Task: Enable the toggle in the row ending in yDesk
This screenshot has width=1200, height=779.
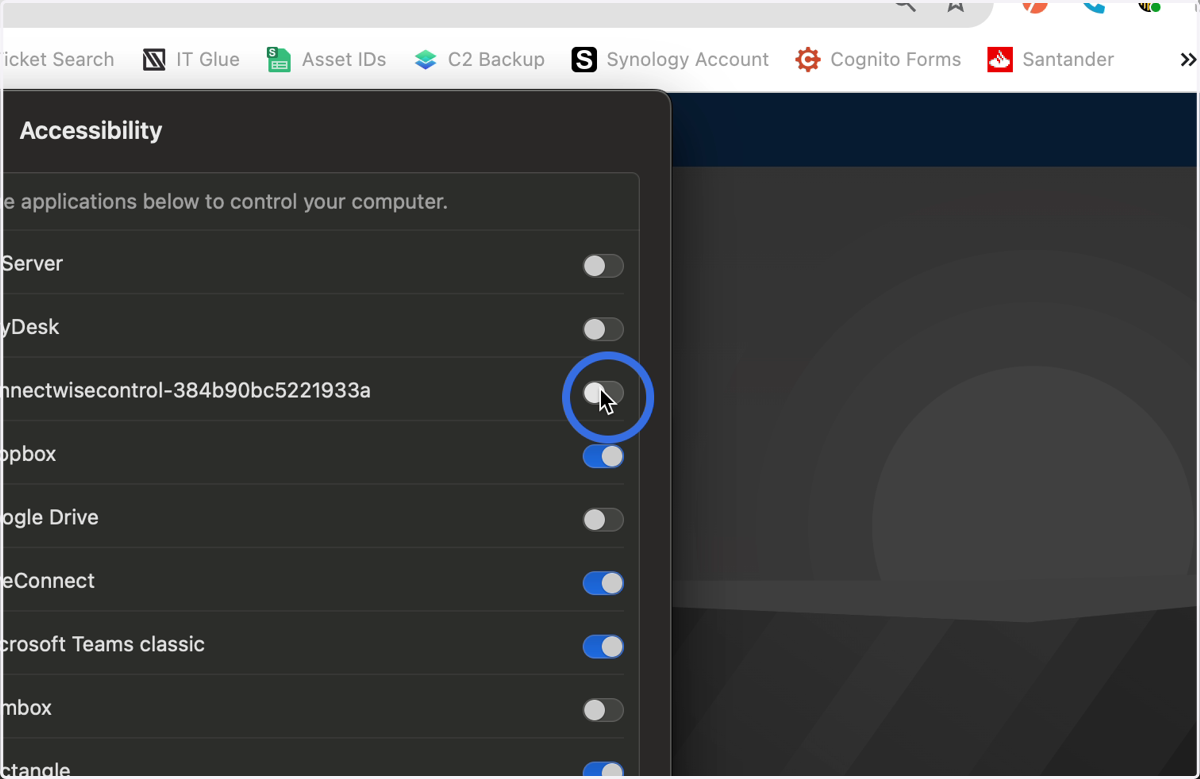Action: tap(603, 329)
